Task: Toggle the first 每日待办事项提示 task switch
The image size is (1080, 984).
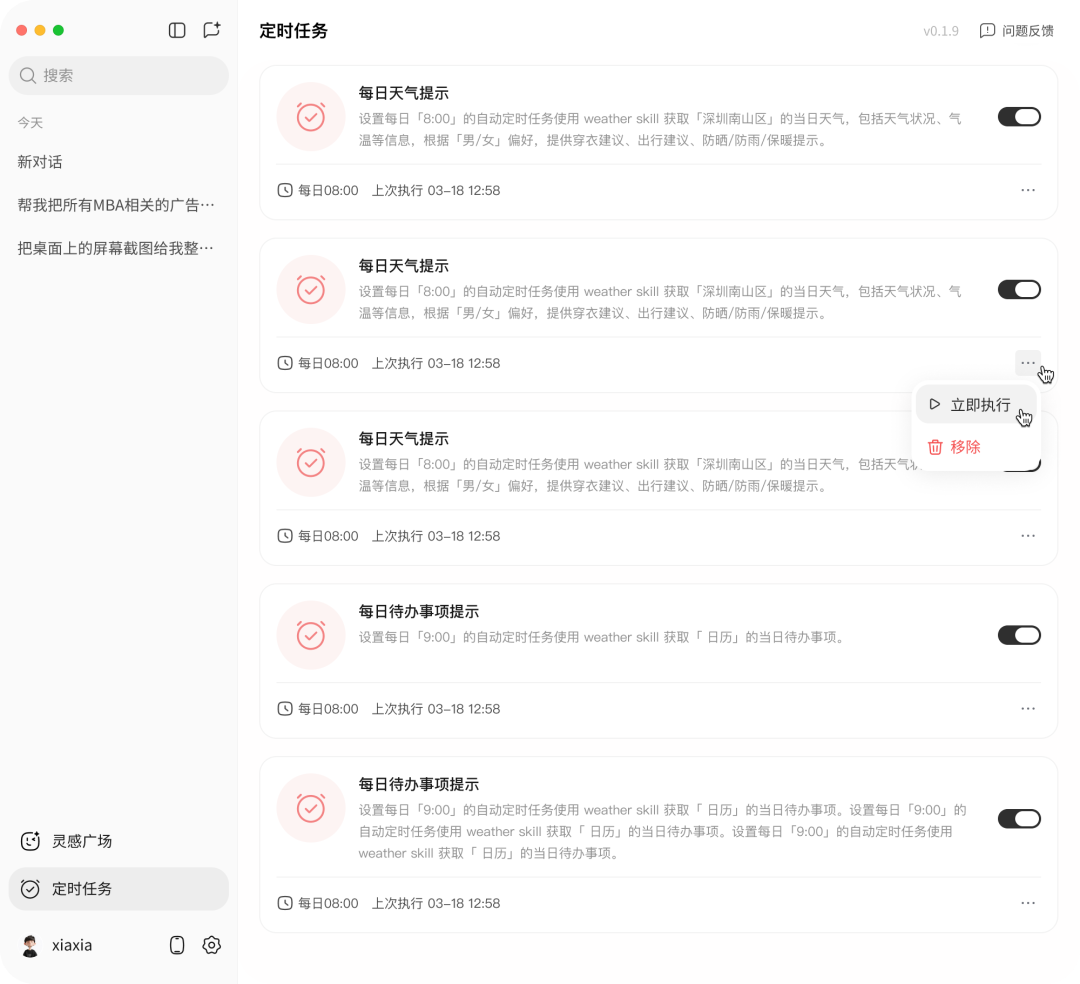Action: pos(1019,635)
